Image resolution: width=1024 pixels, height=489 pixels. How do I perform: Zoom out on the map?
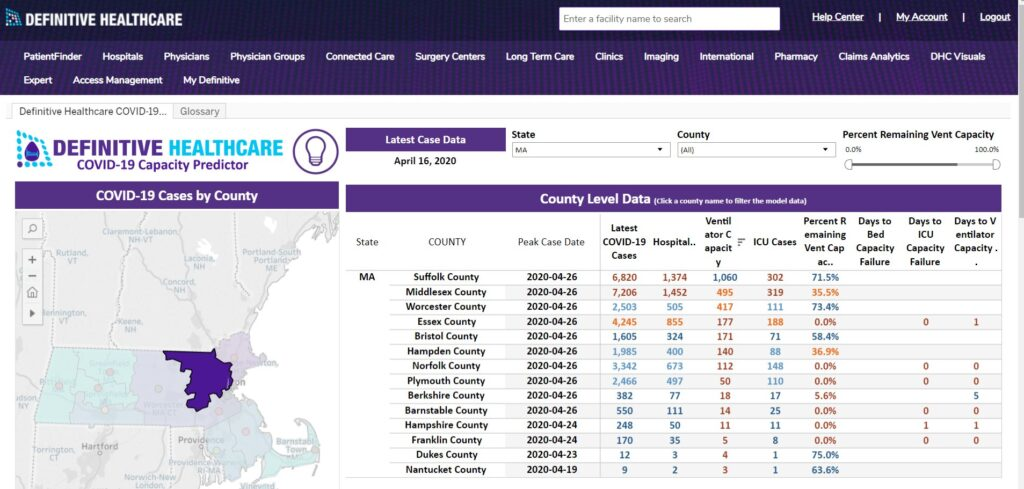32,276
